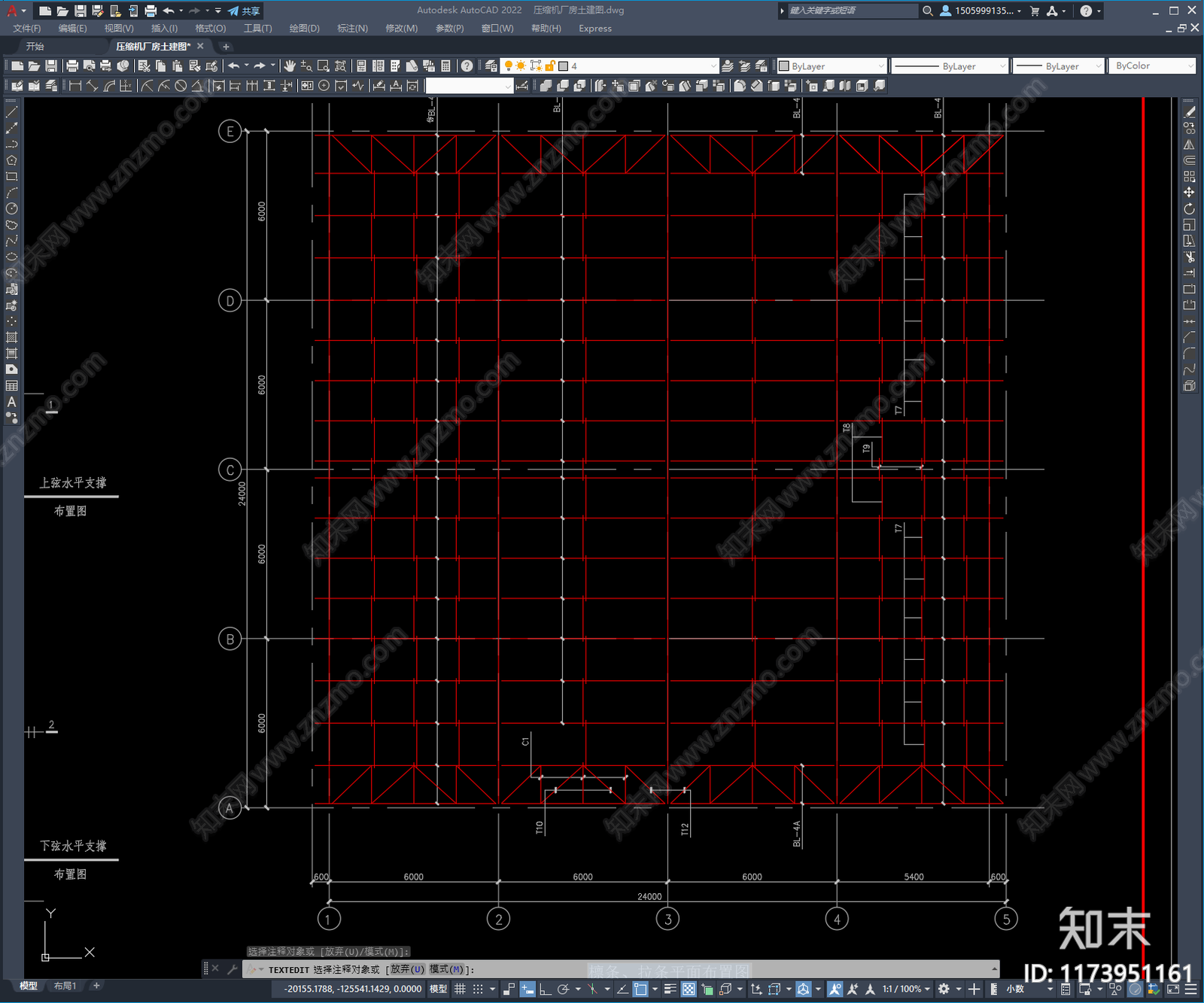Click the Undo arrow in standard toolbar
Viewport: 1204px width, 1003px height.
[x=234, y=66]
